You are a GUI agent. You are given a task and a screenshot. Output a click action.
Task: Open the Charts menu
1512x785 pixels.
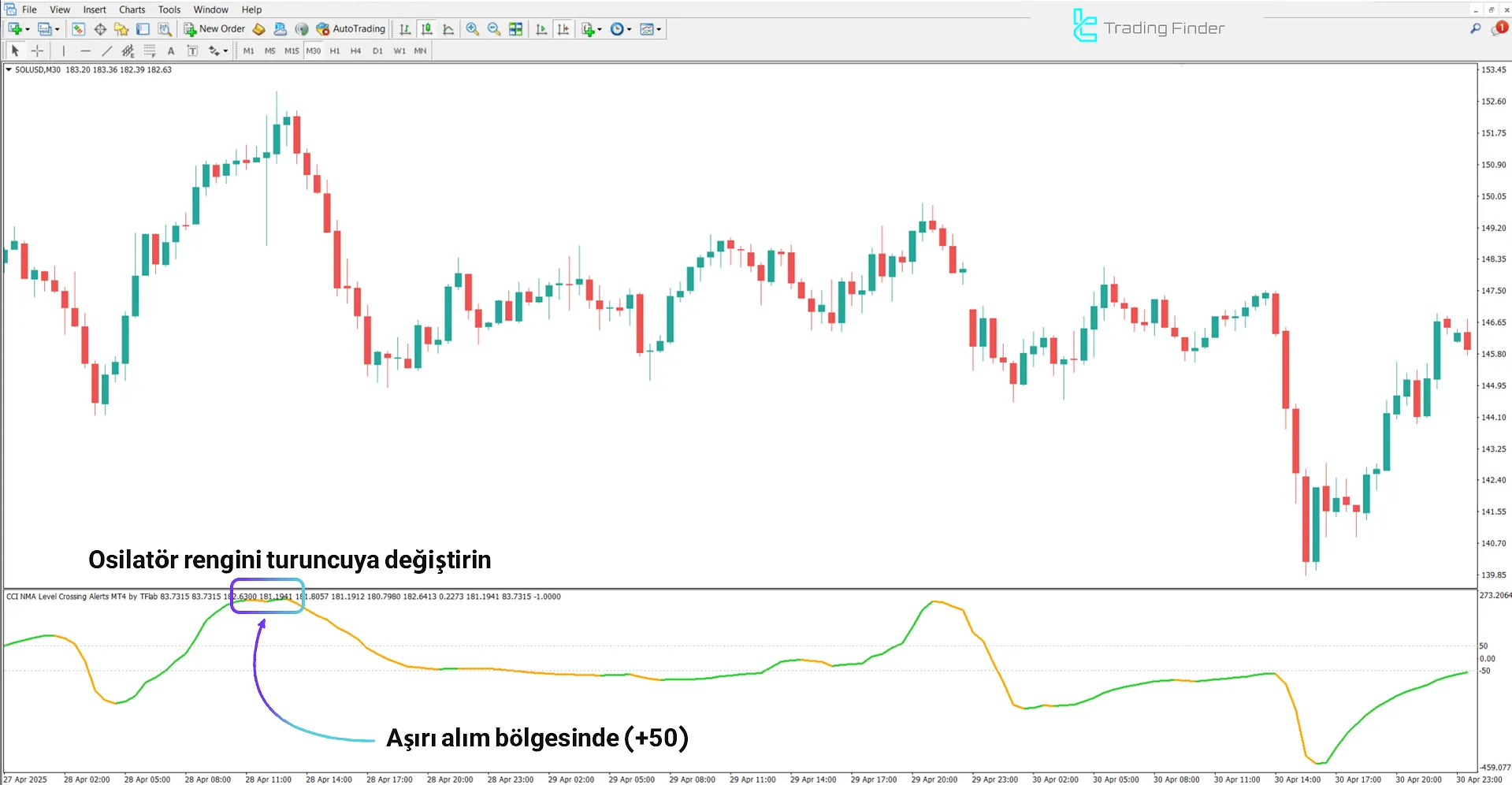pyautogui.click(x=132, y=9)
